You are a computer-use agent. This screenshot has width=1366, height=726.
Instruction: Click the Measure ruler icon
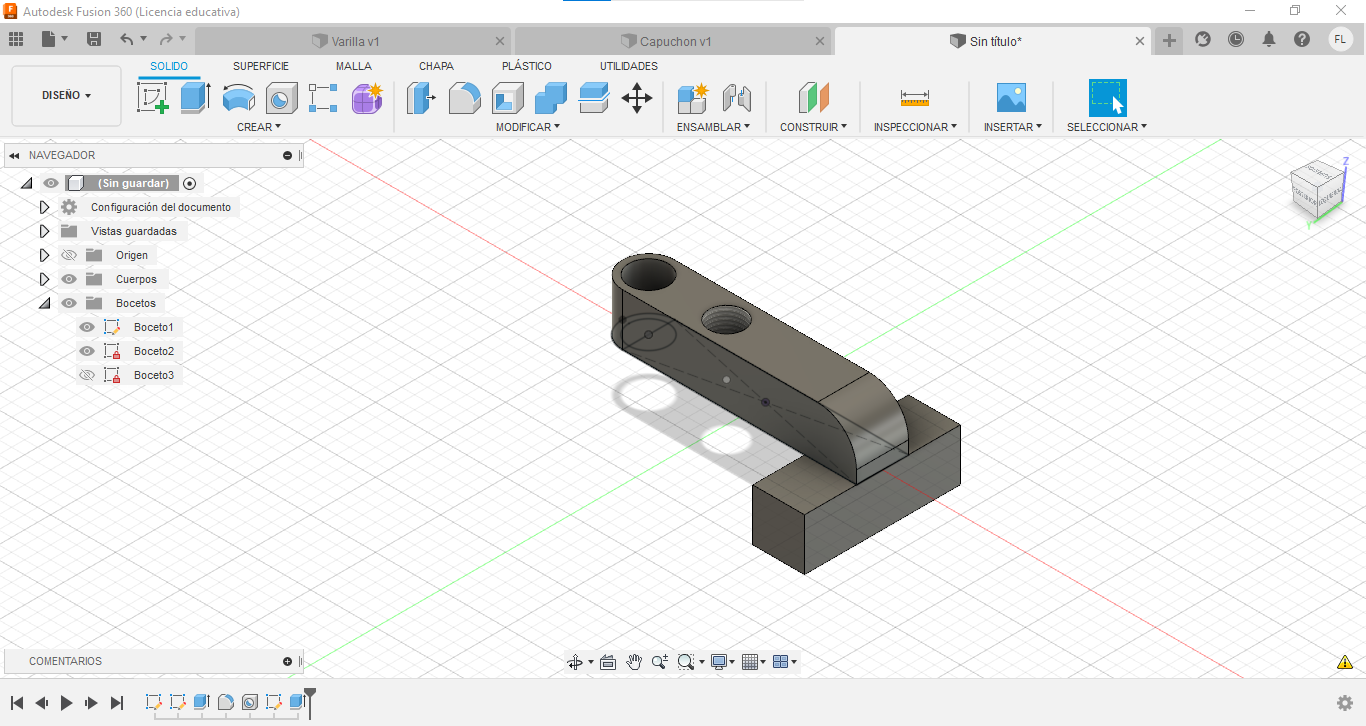coord(915,98)
